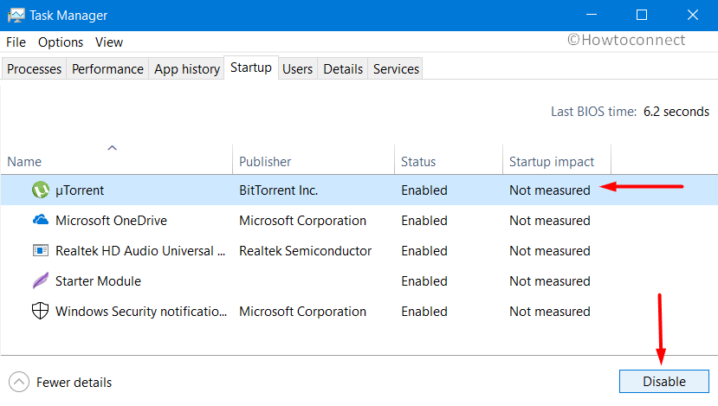This screenshot has width=718, height=406.
Task: Click the µTorrent green icon
Action: [40, 190]
